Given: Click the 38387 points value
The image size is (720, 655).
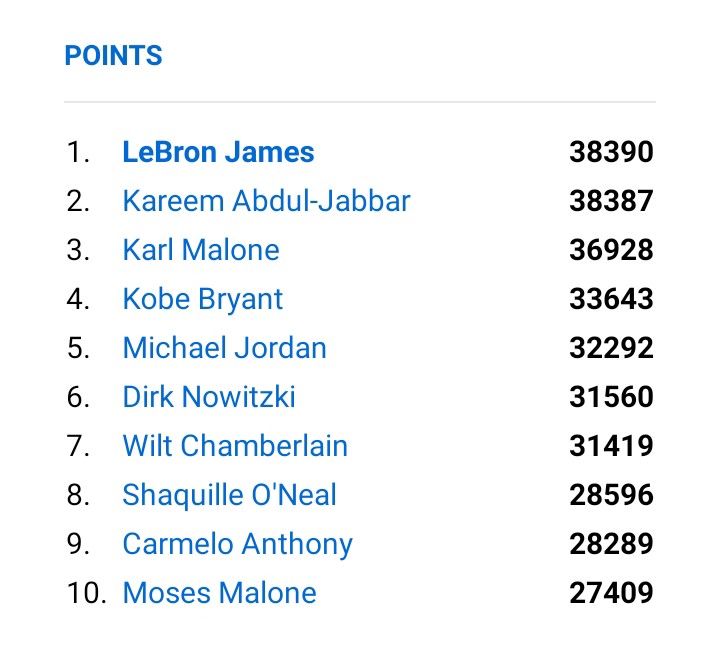Looking at the screenshot, I should click(611, 201).
